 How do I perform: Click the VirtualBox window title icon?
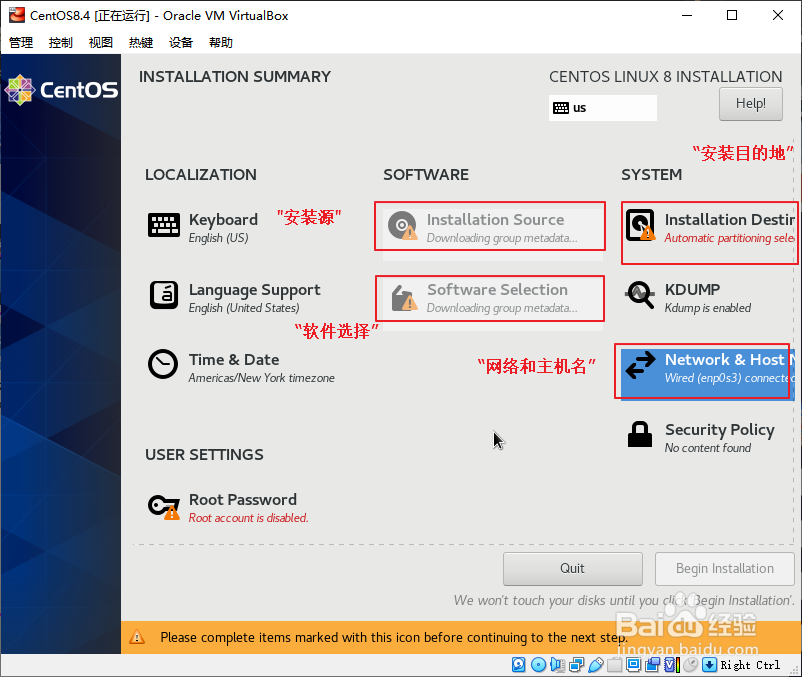click(x=17, y=15)
